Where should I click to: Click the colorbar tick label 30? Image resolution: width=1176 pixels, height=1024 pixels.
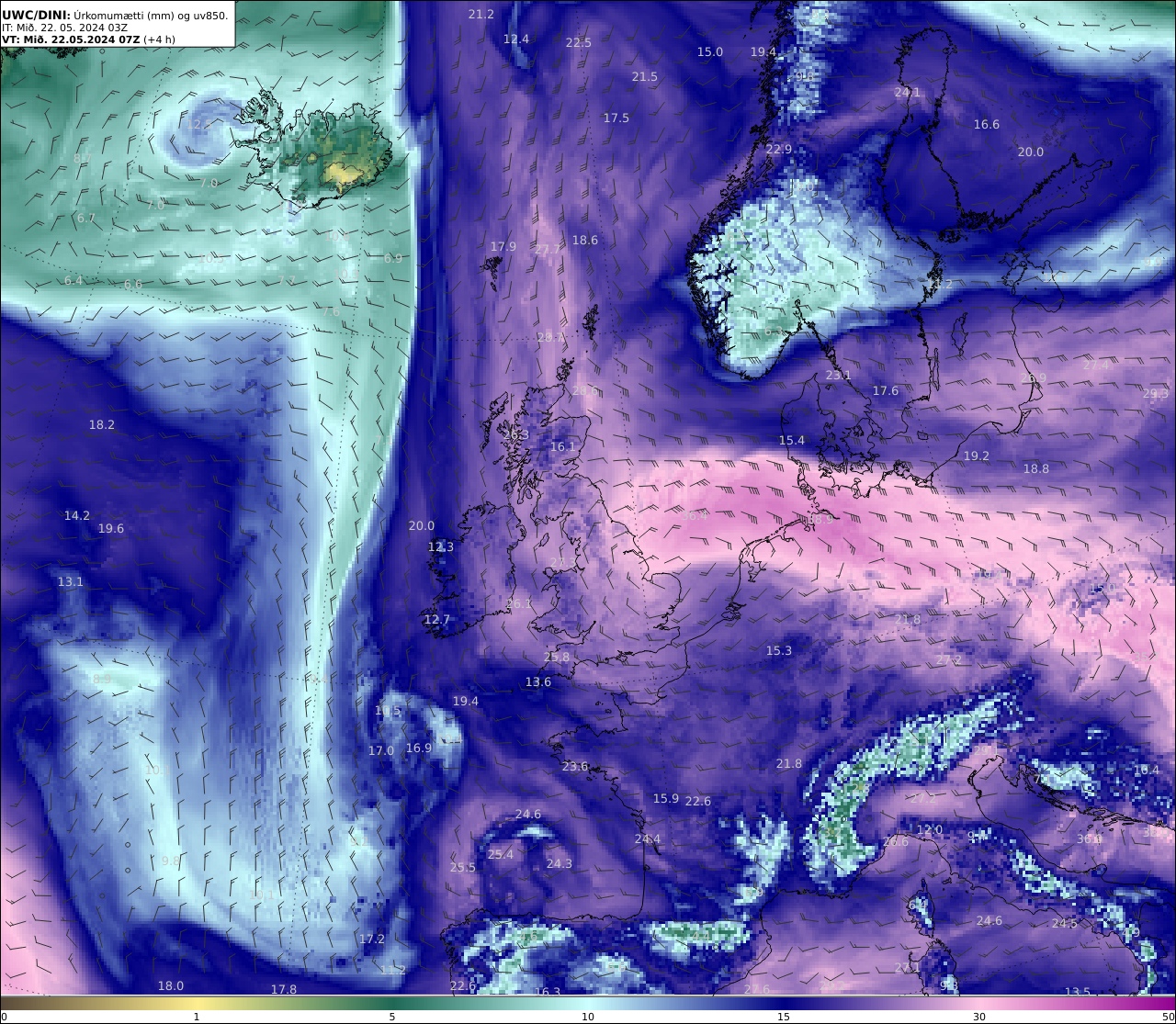[x=979, y=1017]
